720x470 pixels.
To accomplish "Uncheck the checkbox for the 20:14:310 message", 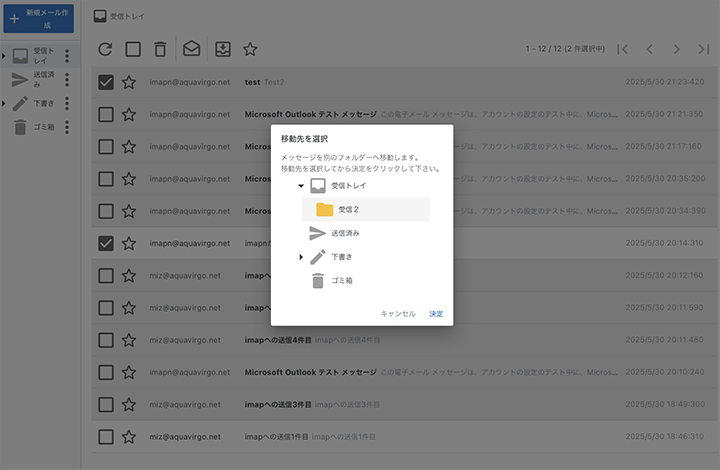I will (106, 243).
